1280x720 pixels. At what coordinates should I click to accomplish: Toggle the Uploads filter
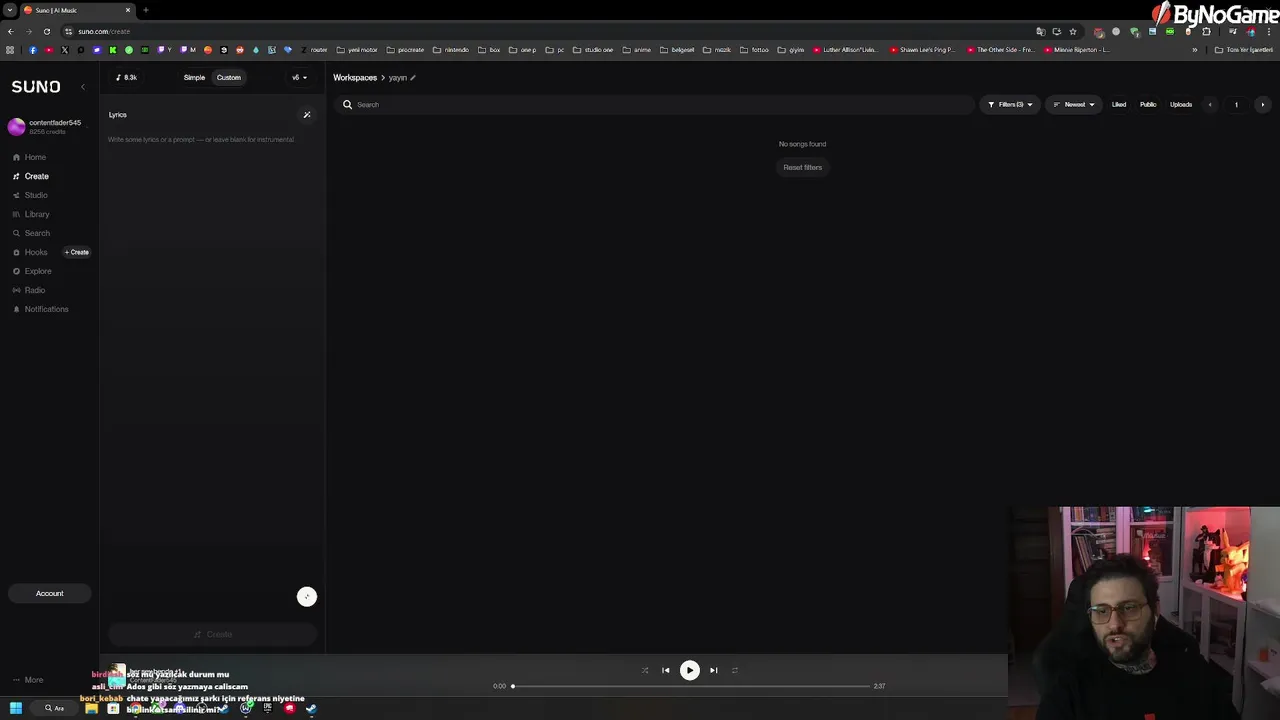click(x=1181, y=104)
